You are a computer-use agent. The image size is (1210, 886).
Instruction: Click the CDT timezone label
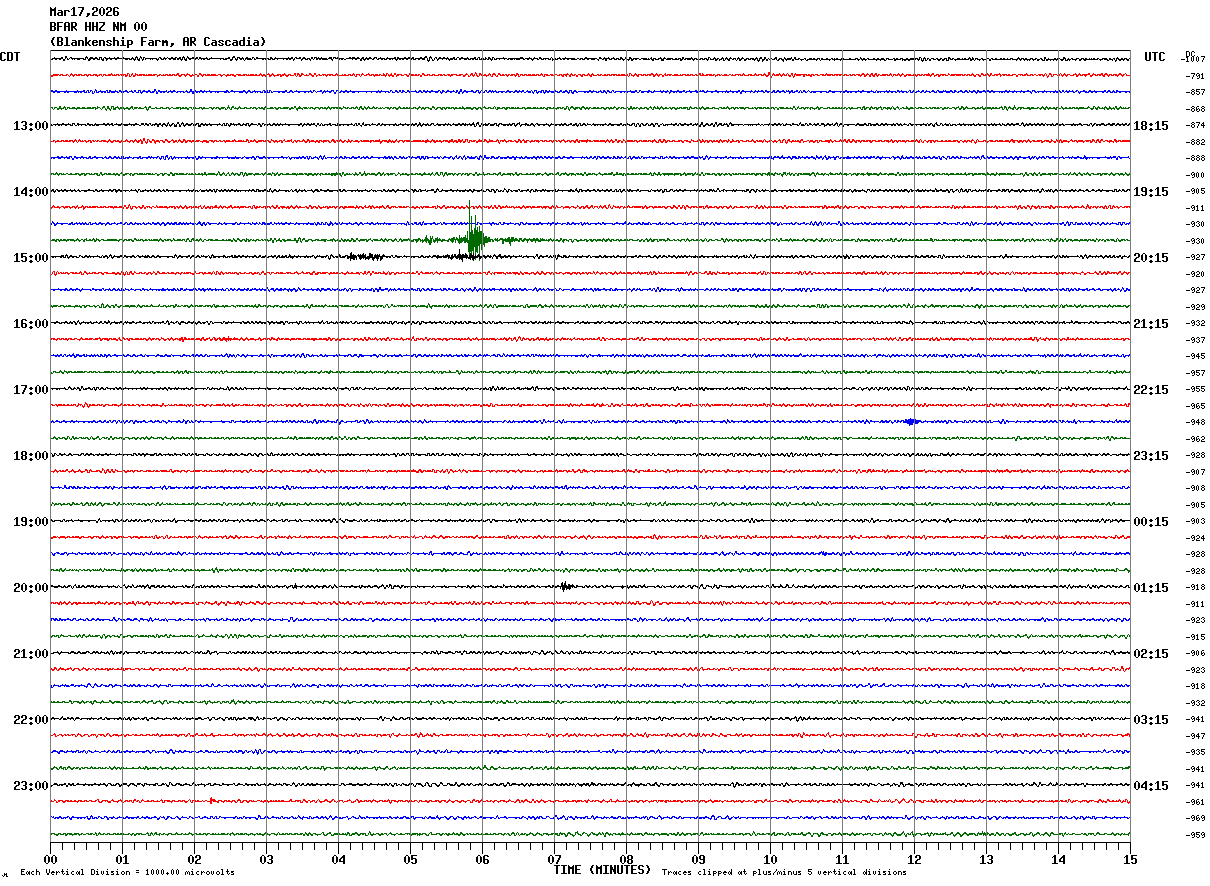pyautogui.click(x=10, y=57)
